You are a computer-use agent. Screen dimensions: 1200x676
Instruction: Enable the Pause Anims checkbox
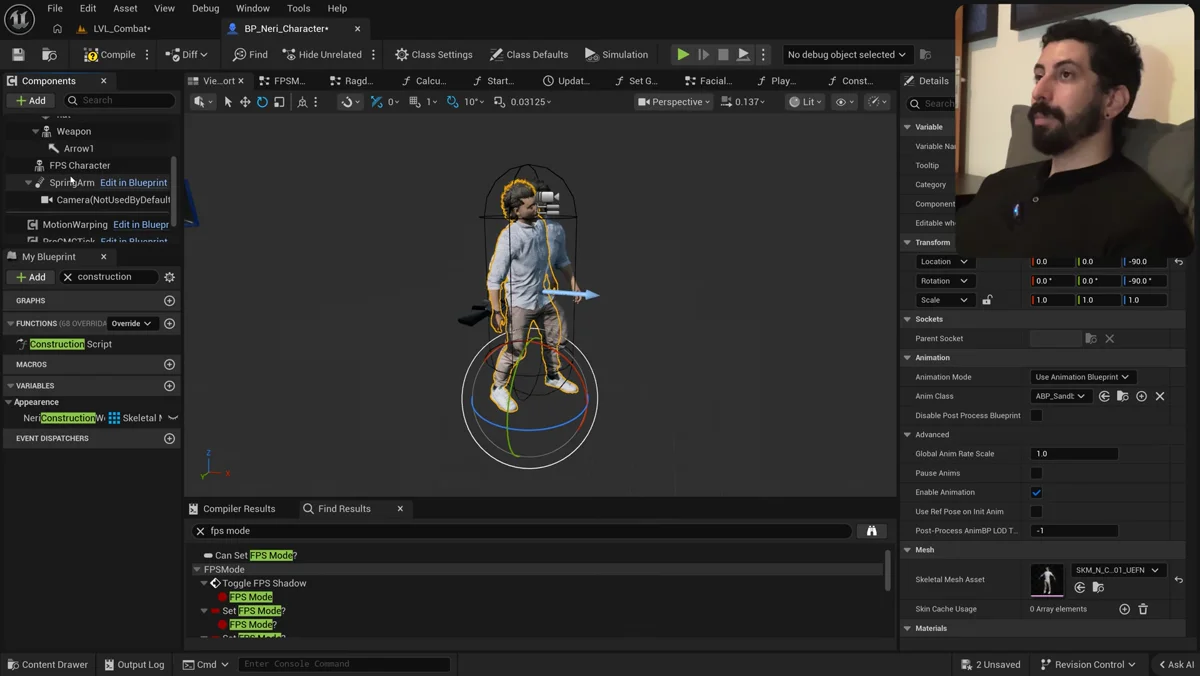(1036, 473)
